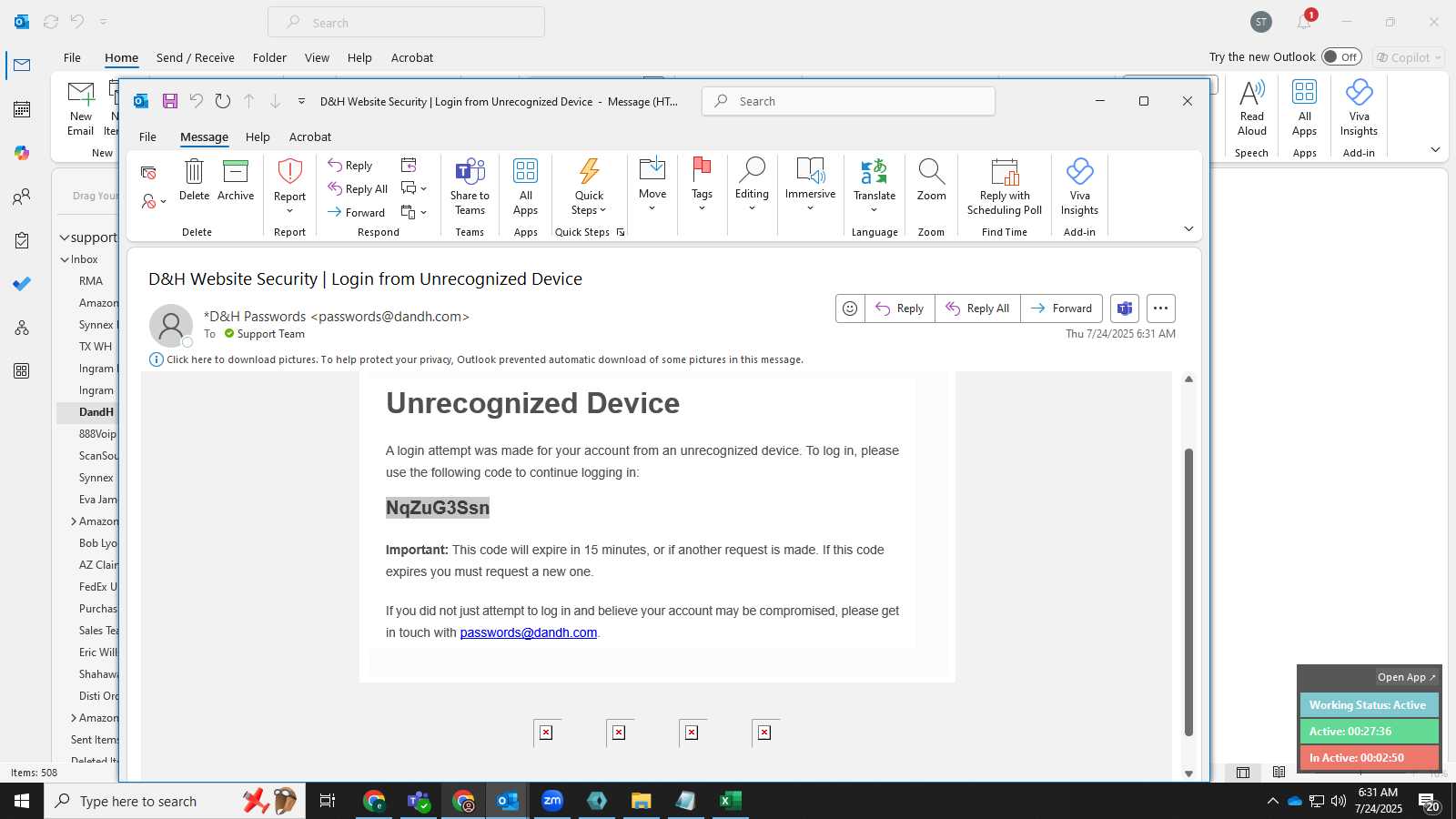Click Reply in the Respond group
Screen dimensions: 1456x819
[350, 166]
